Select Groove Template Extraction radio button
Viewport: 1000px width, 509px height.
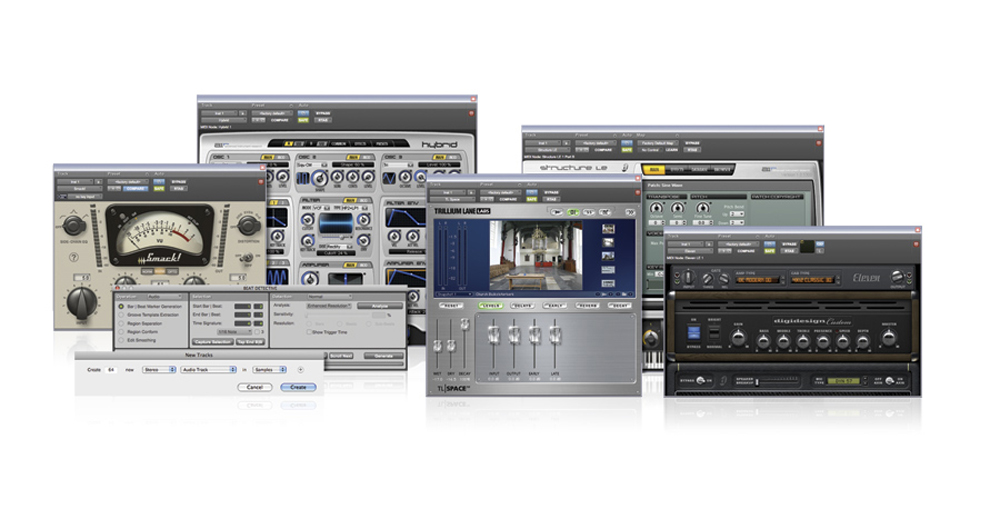click(121, 315)
